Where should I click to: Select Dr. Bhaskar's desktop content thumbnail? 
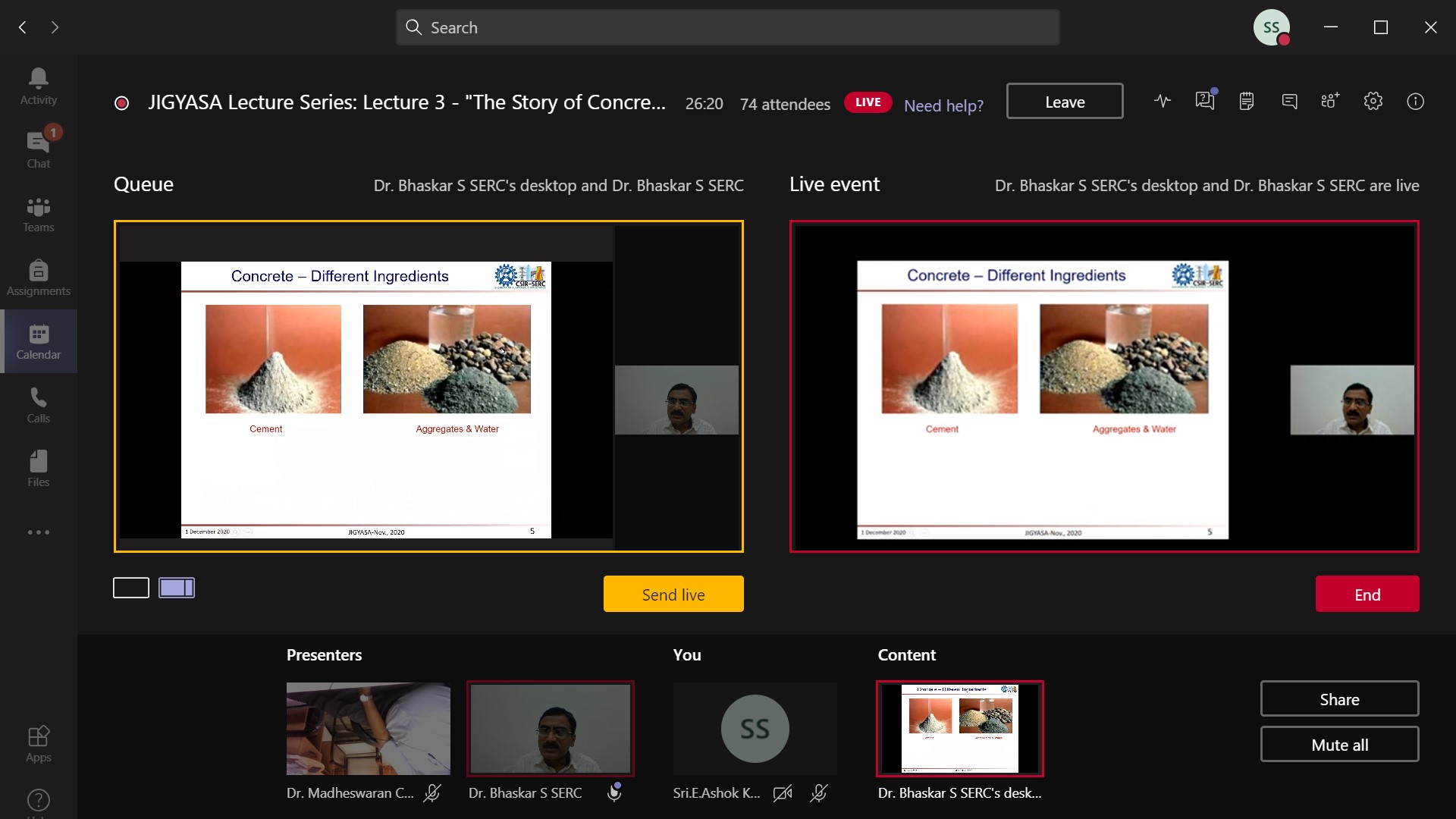(960, 729)
